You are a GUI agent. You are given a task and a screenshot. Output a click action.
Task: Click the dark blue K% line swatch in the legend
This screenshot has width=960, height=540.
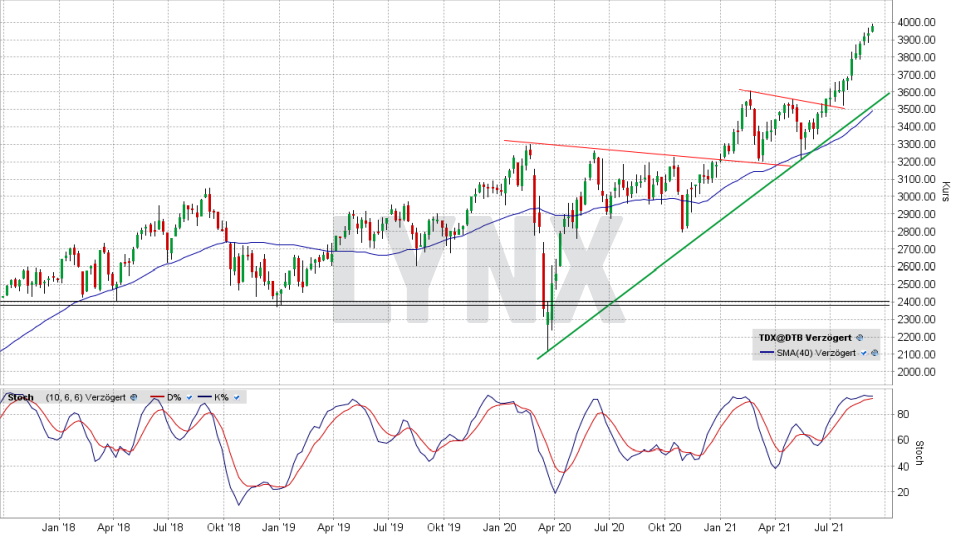coord(204,397)
